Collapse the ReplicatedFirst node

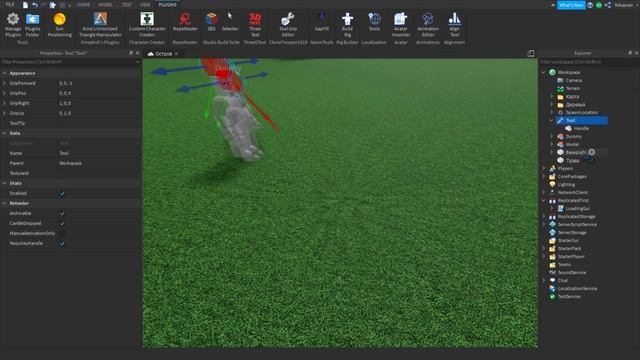[543, 200]
